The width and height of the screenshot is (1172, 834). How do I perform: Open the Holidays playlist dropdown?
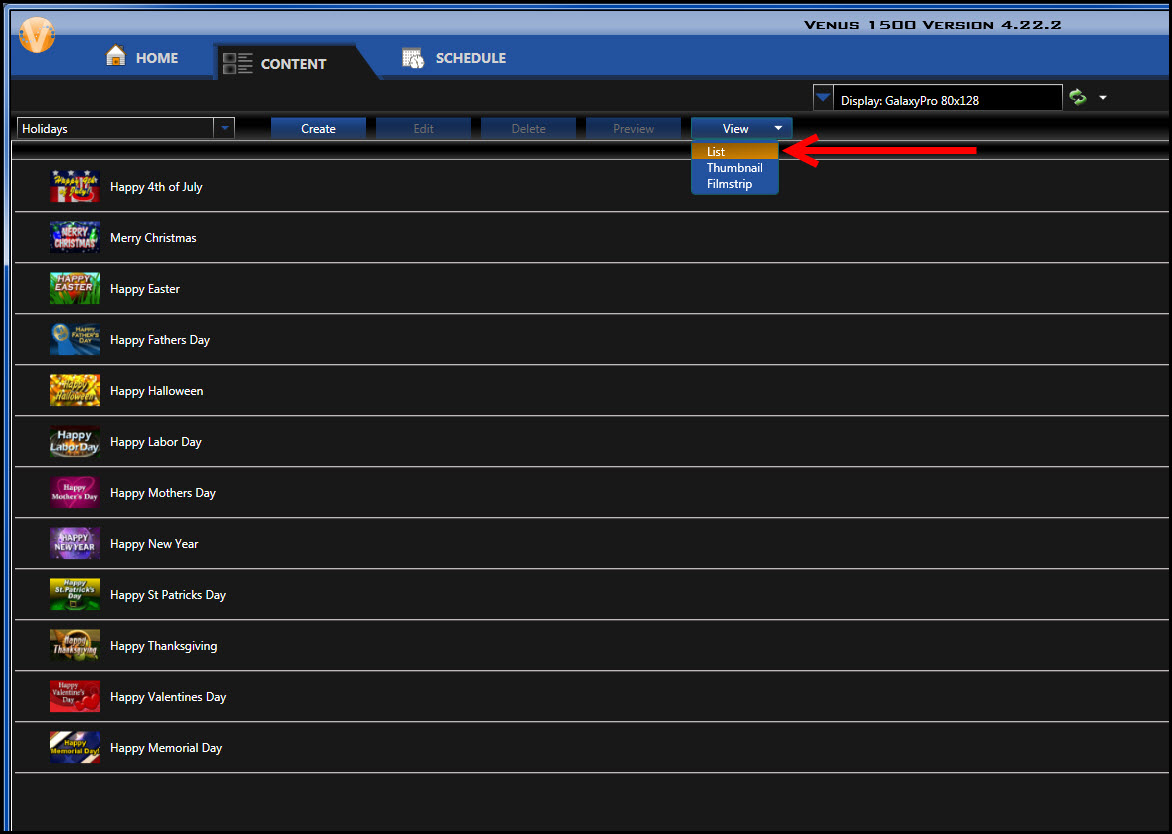click(224, 128)
